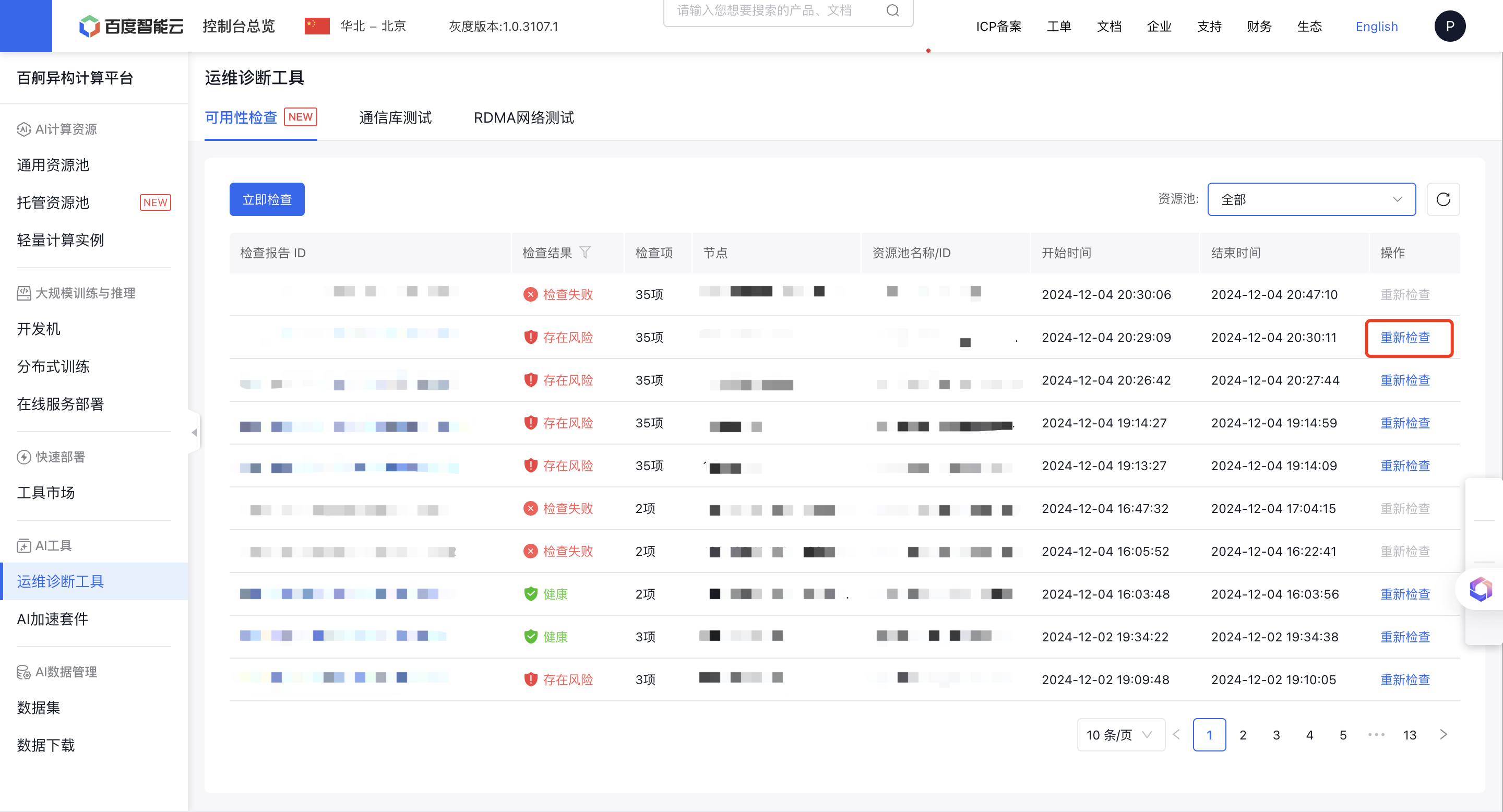Click 重新检查 for the 19:13:27 report
This screenshot has width=1503, height=812.
1405,465
